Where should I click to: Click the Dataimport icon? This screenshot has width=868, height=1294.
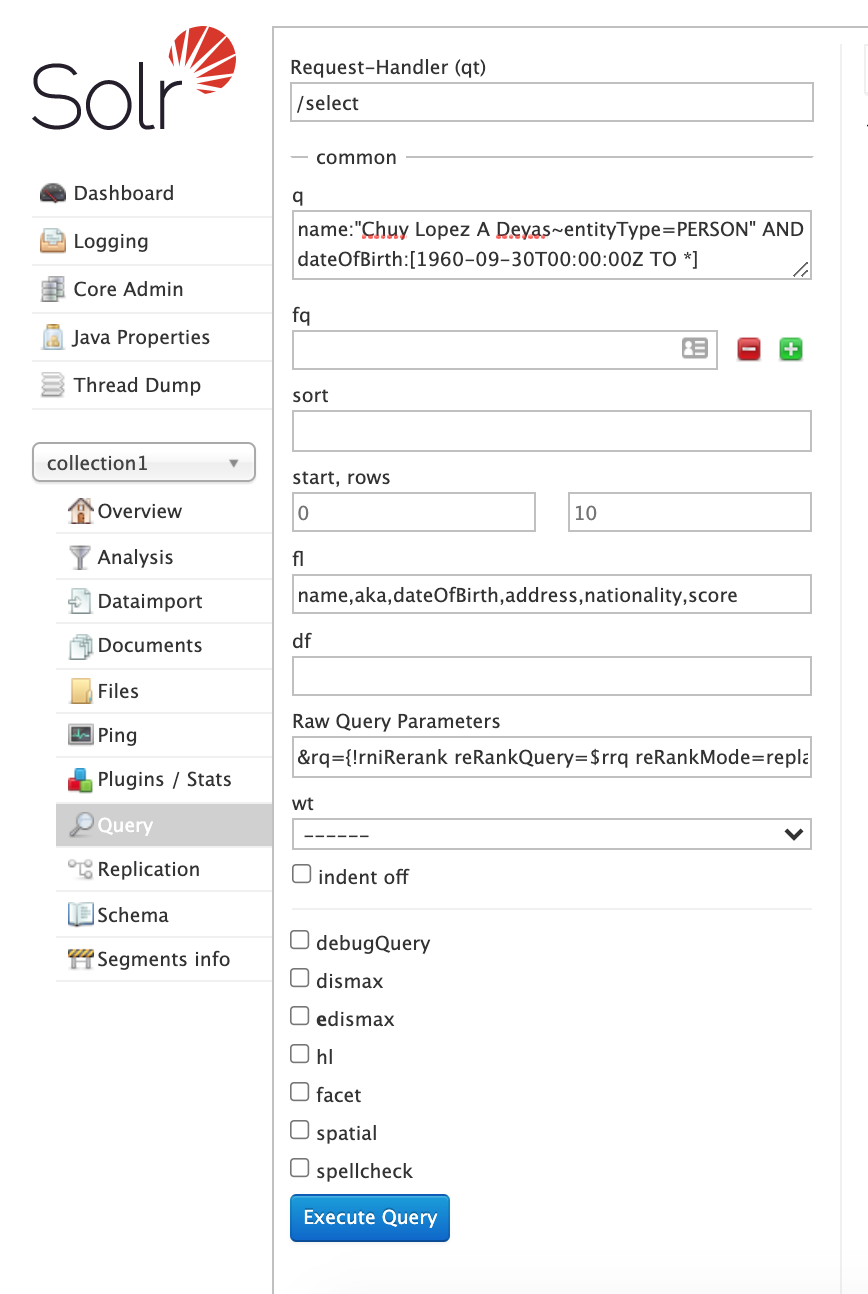tap(80, 601)
